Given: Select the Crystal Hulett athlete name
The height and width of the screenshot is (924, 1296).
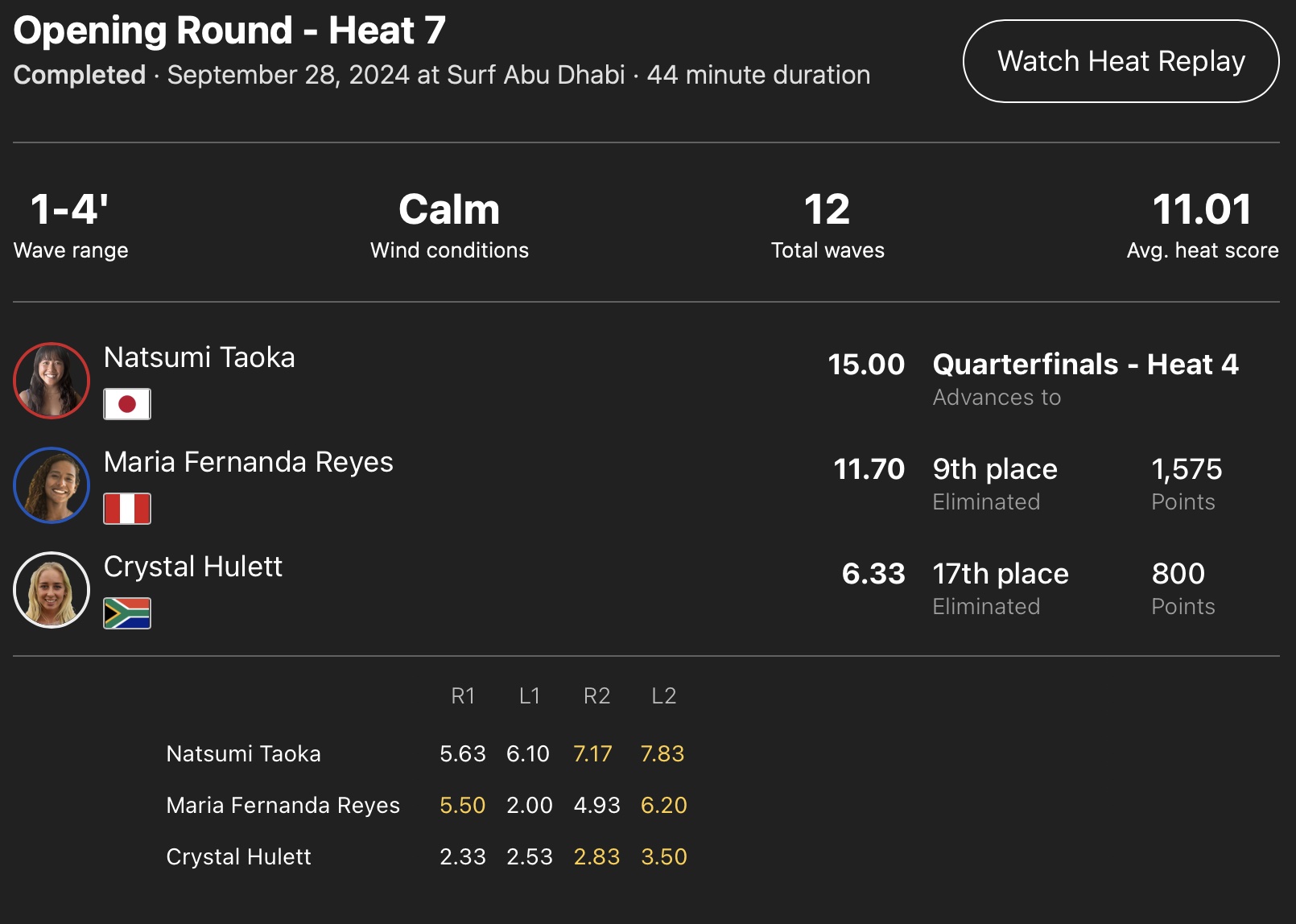Looking at the screenshot, I should click(193, 567).
